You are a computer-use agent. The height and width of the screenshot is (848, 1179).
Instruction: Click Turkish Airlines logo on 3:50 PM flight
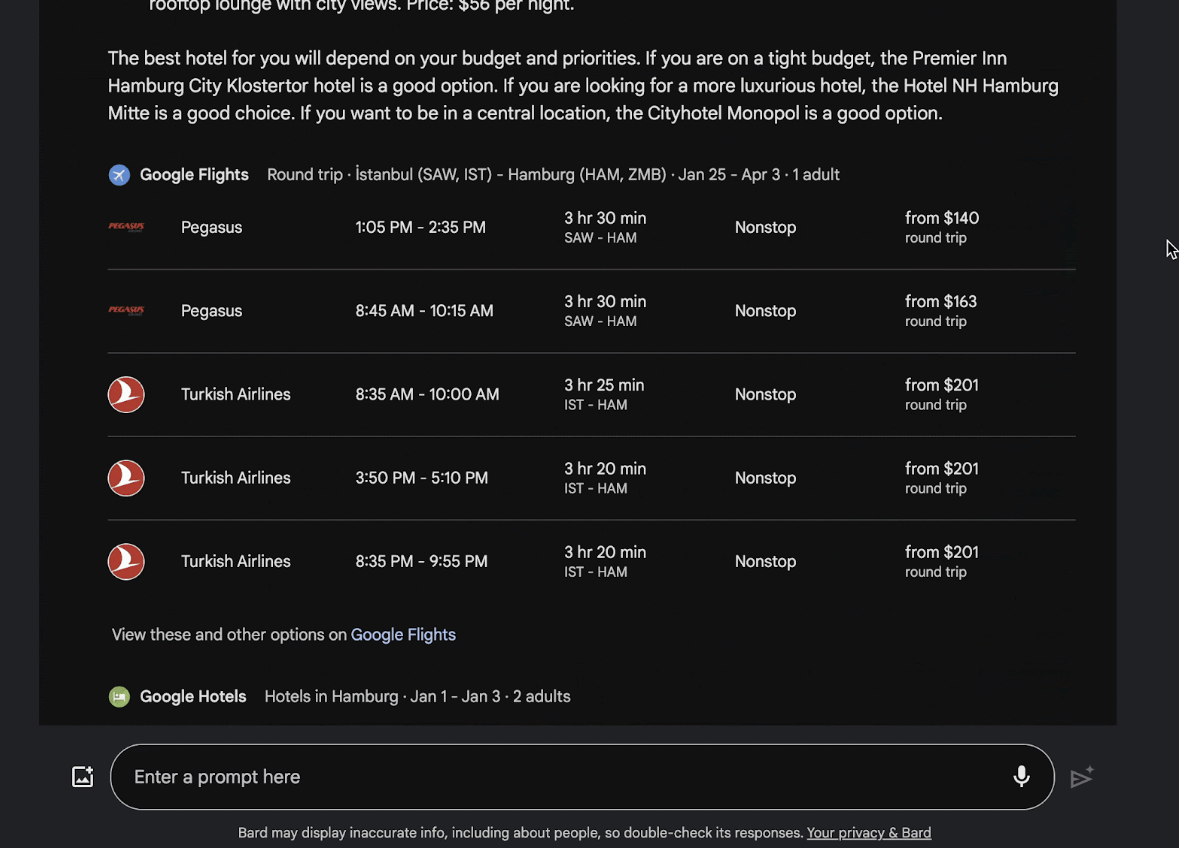tap(126, 478)
